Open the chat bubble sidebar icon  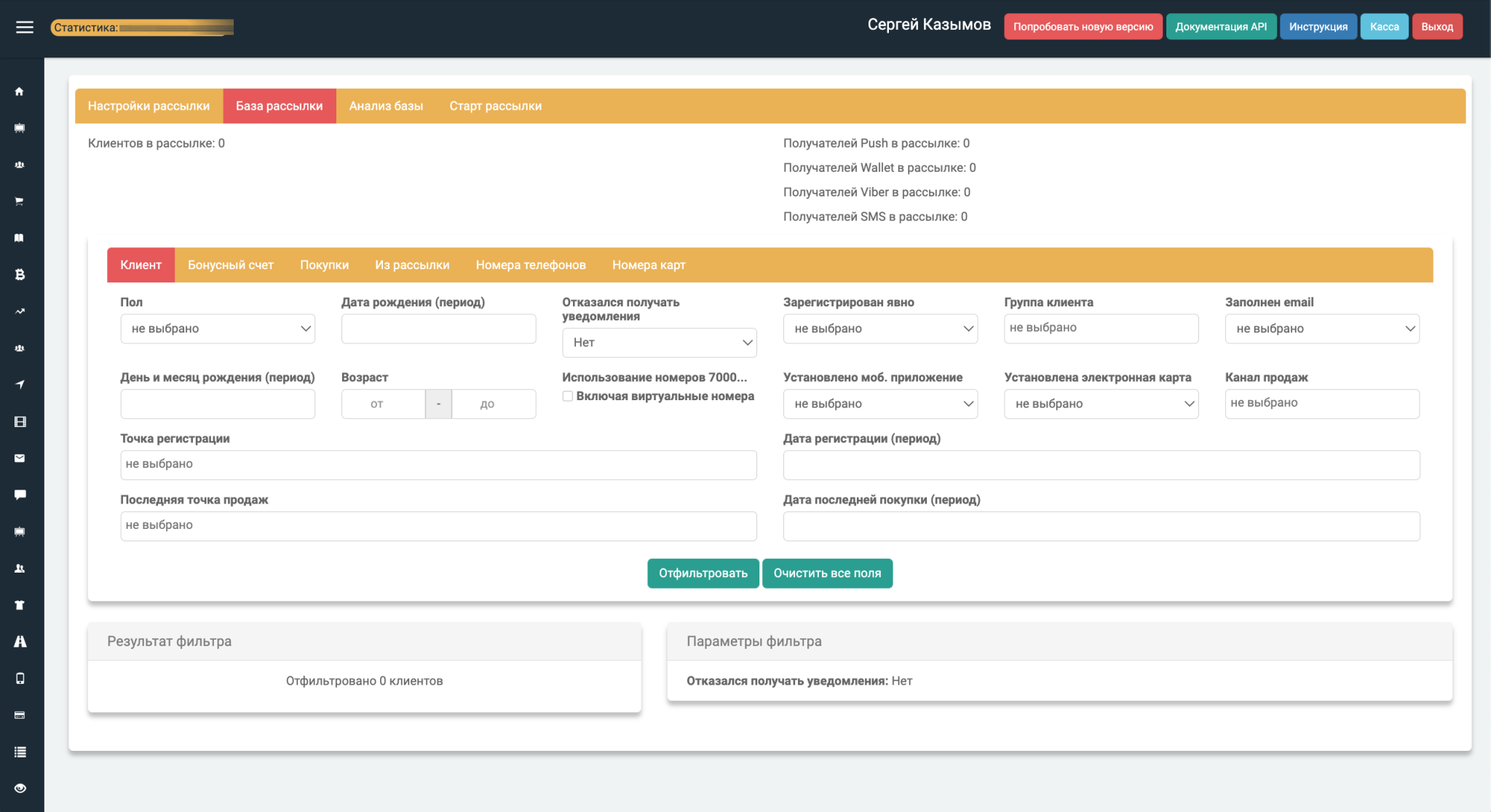(20, 495)
